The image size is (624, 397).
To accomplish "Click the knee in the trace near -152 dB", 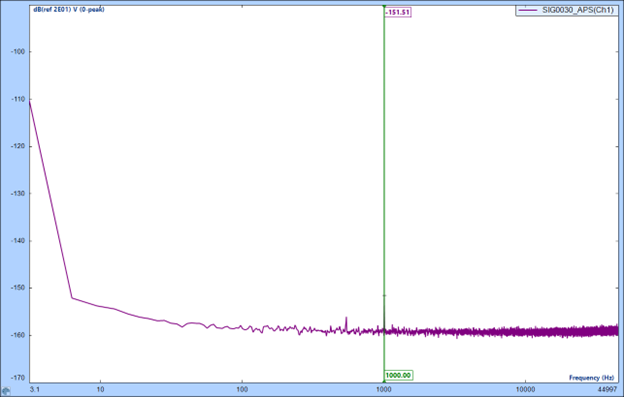I will (x=72, y=298).
